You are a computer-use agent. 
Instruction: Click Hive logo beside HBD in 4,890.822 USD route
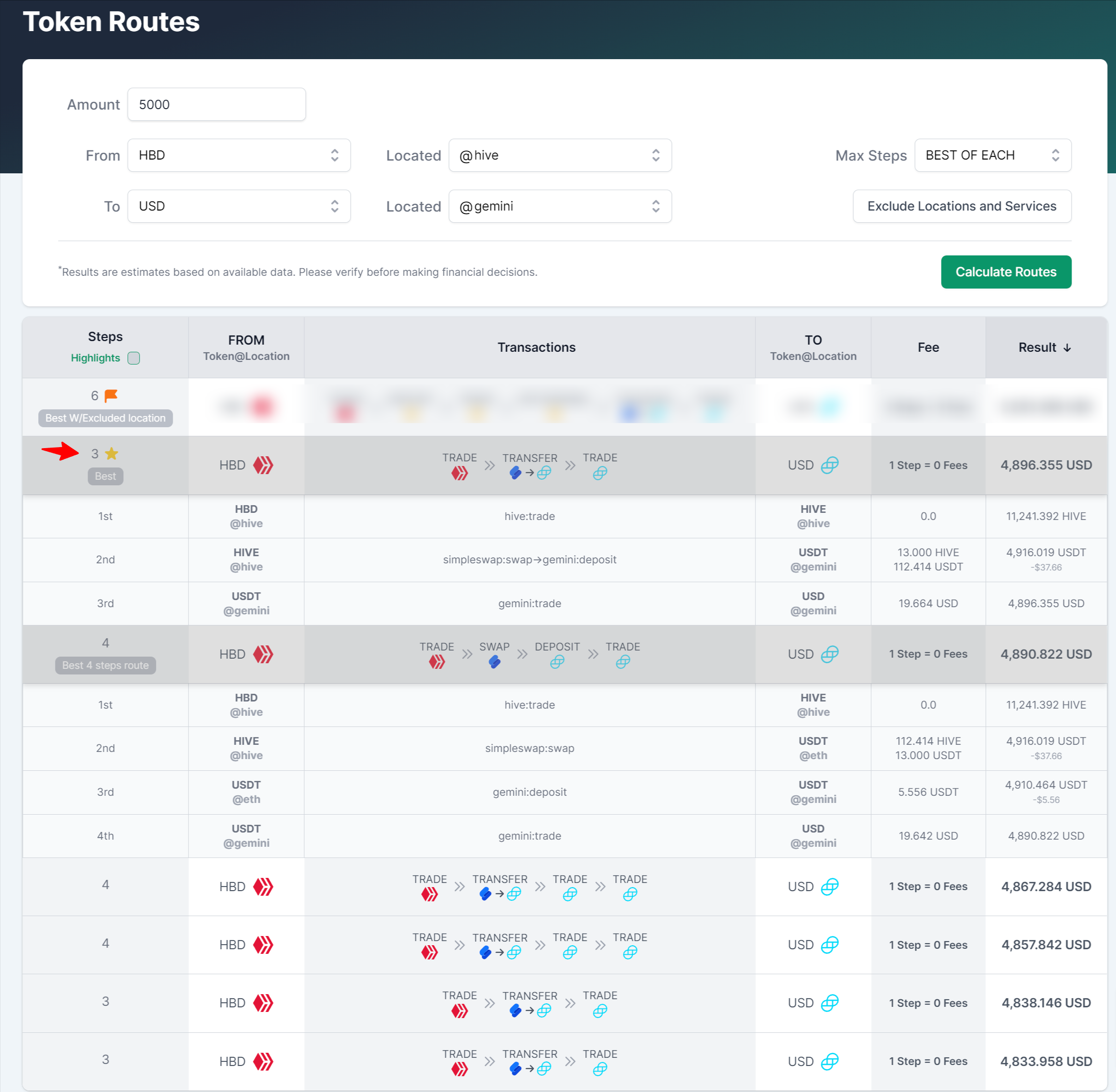(263, 655)
